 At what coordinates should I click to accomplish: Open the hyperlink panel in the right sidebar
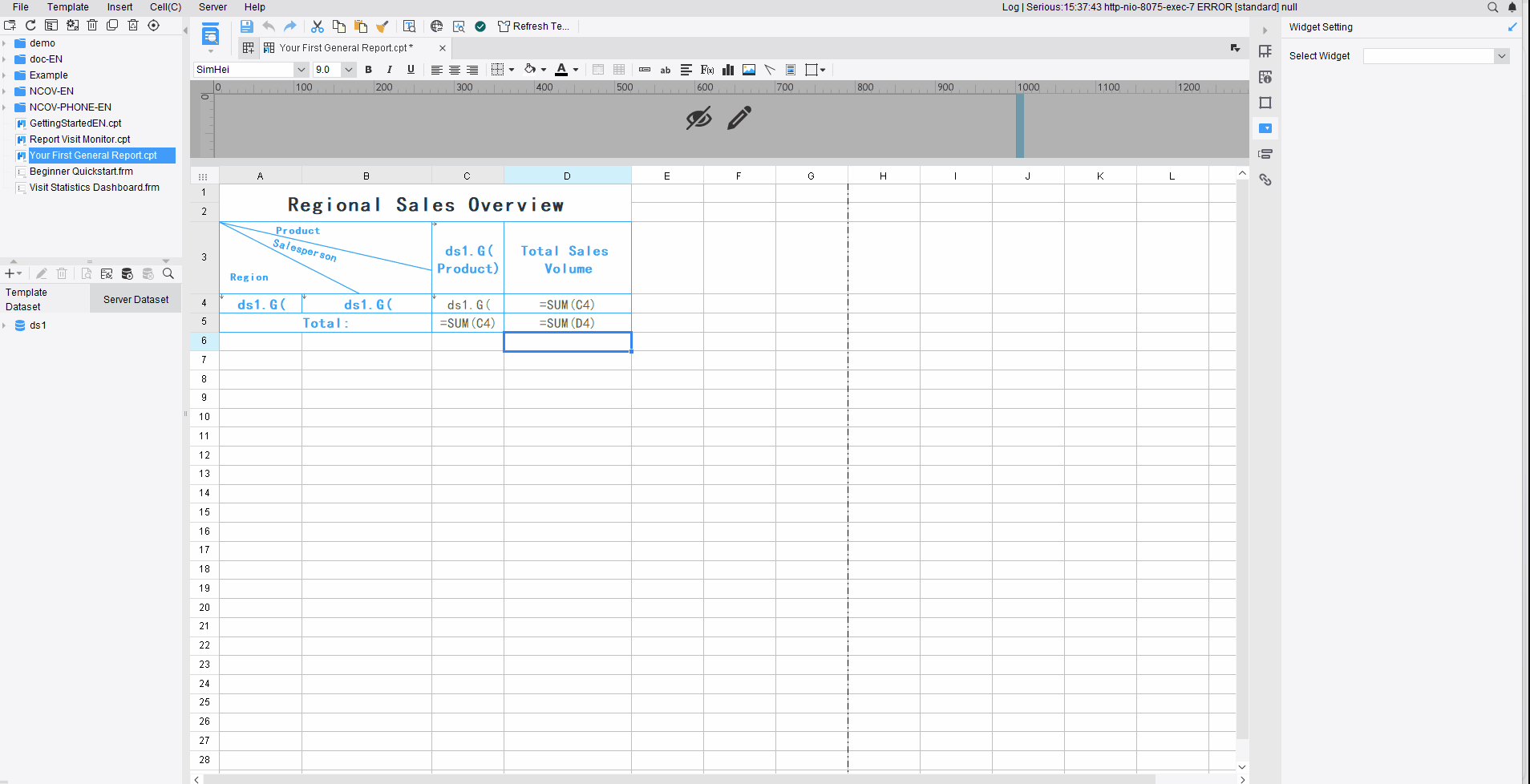pyautogui.click(x=1265, y=180)
